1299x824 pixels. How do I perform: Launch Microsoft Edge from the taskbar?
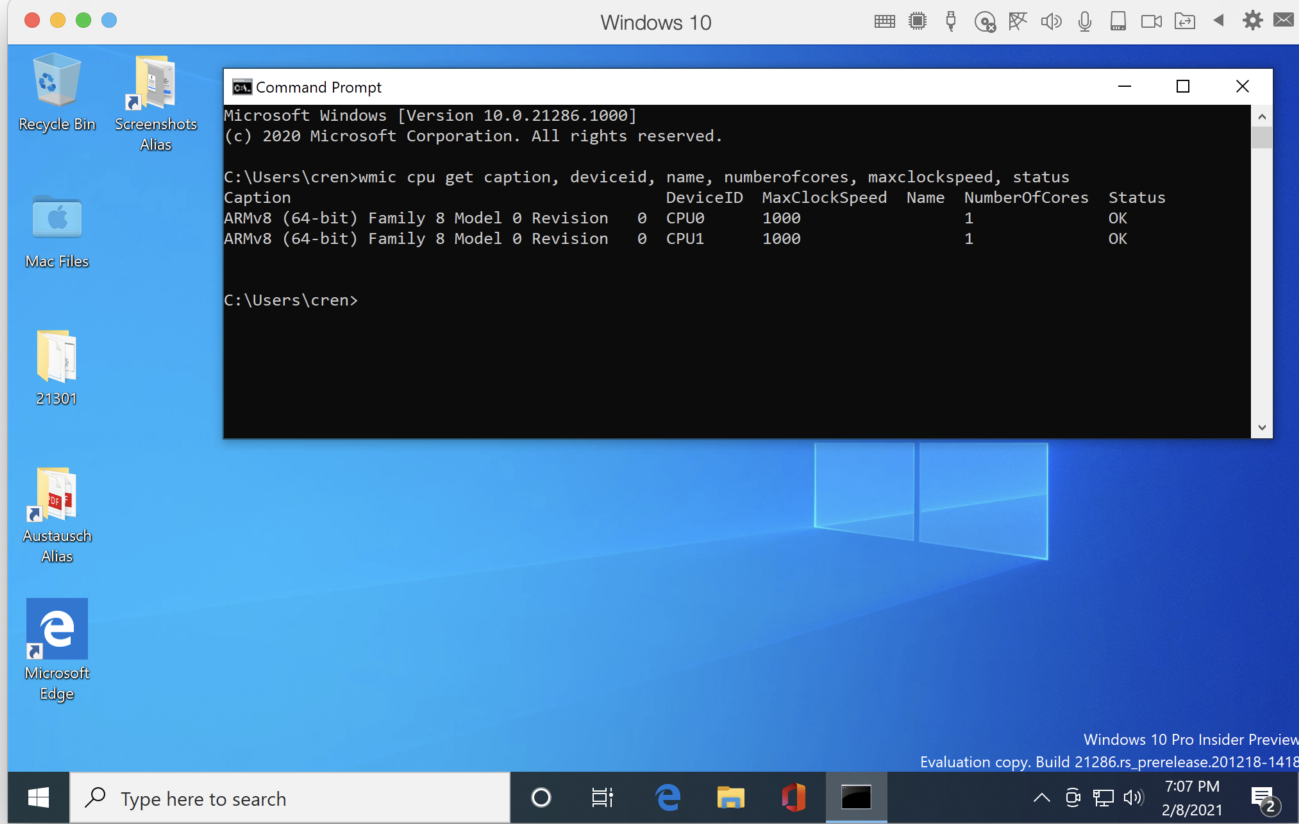coord(667,797)
